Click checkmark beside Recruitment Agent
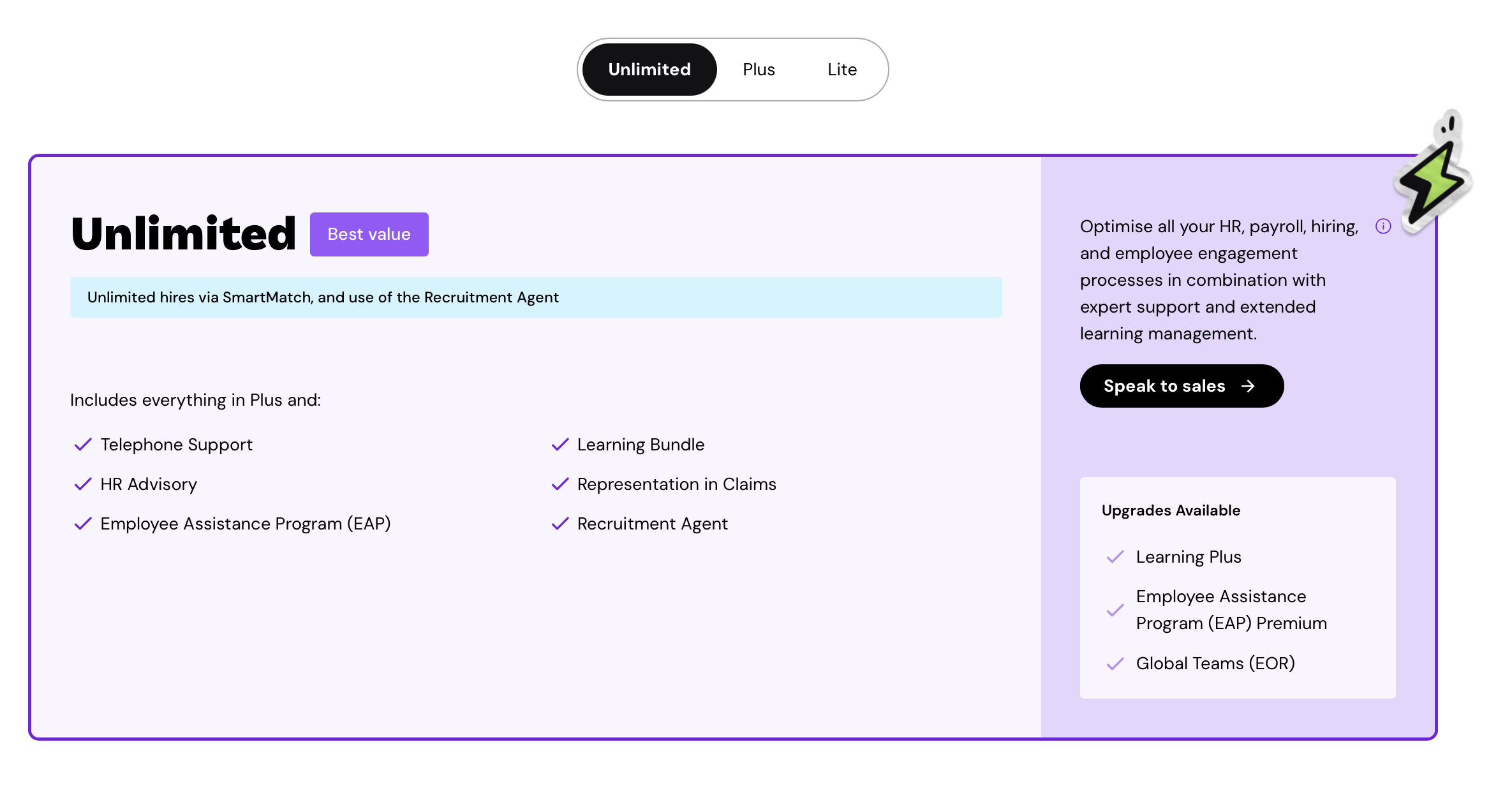The width and height of the screenshot is (1512, 800). pos(560,524)
